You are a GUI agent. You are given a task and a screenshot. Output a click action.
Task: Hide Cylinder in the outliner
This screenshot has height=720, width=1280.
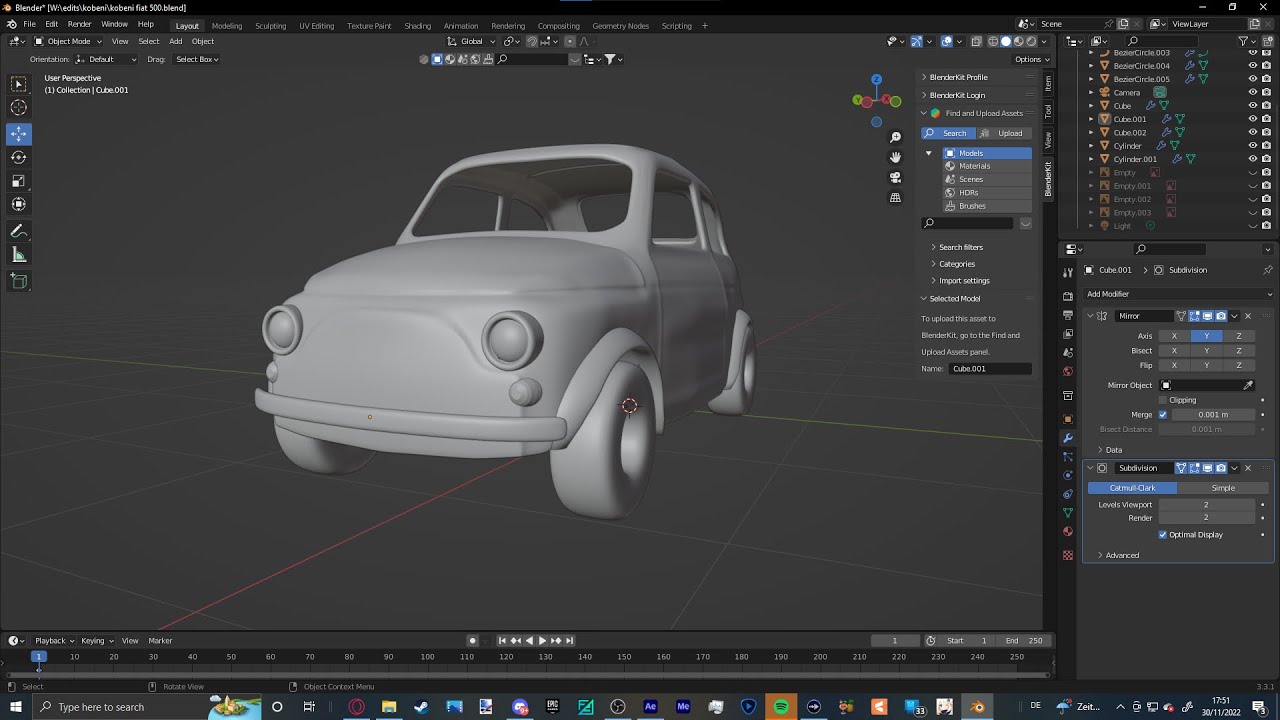click(1253, 146)
